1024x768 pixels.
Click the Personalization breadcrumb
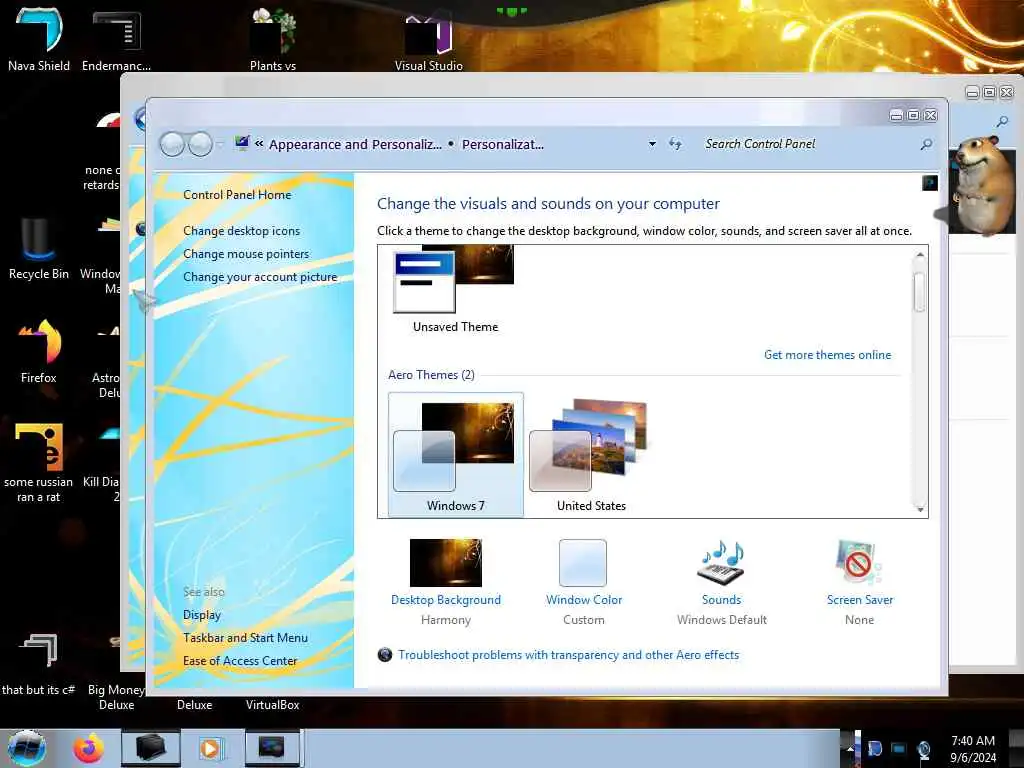tap(503, 144)
